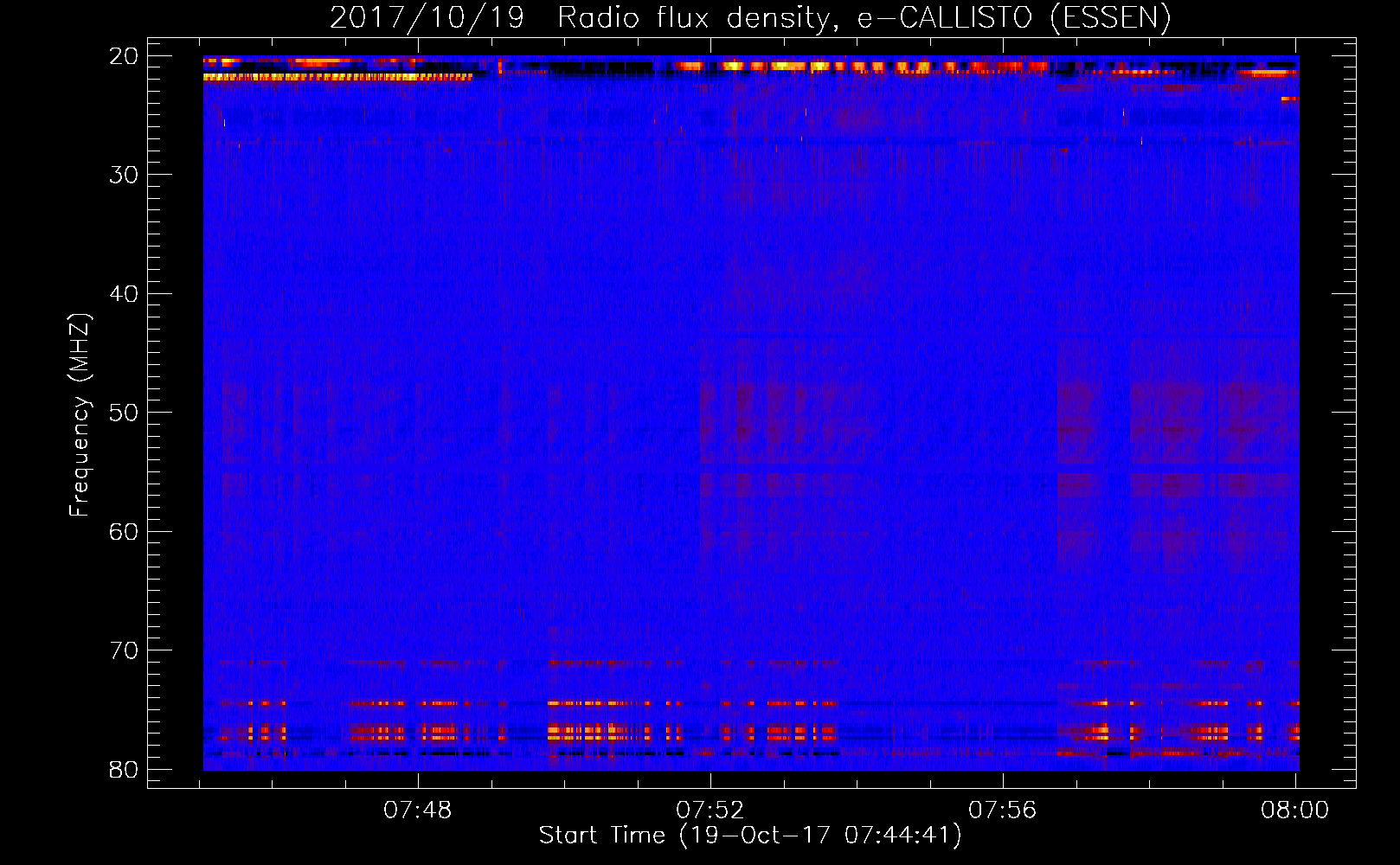1400x865 pixels.
Task: Click the Start Time axis label
Action: pos(750,835)
